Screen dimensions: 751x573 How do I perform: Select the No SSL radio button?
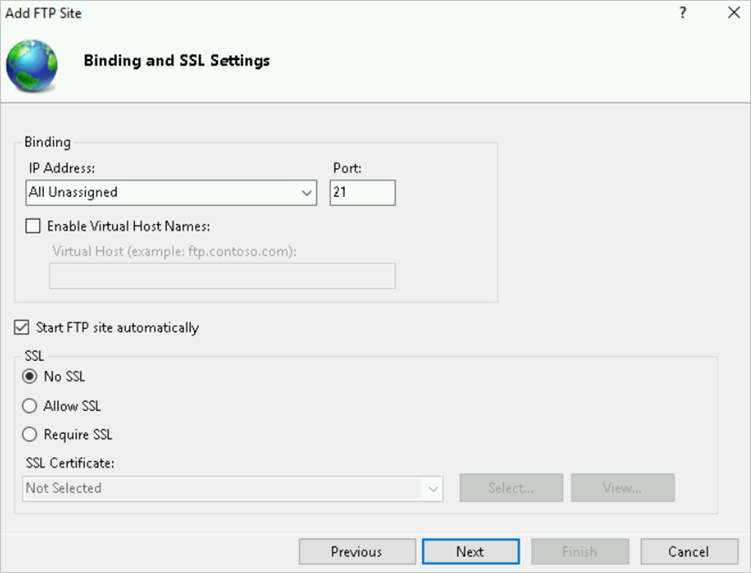[x=30, y=376]
